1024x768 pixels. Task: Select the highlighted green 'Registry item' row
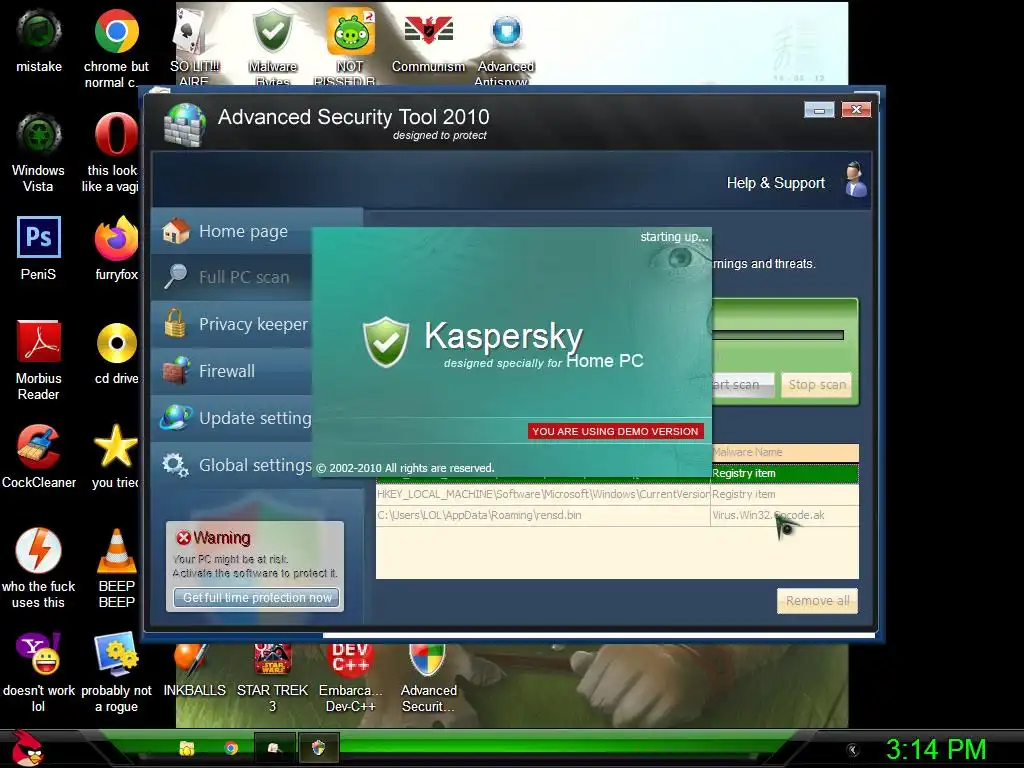(x=785, y=473)
